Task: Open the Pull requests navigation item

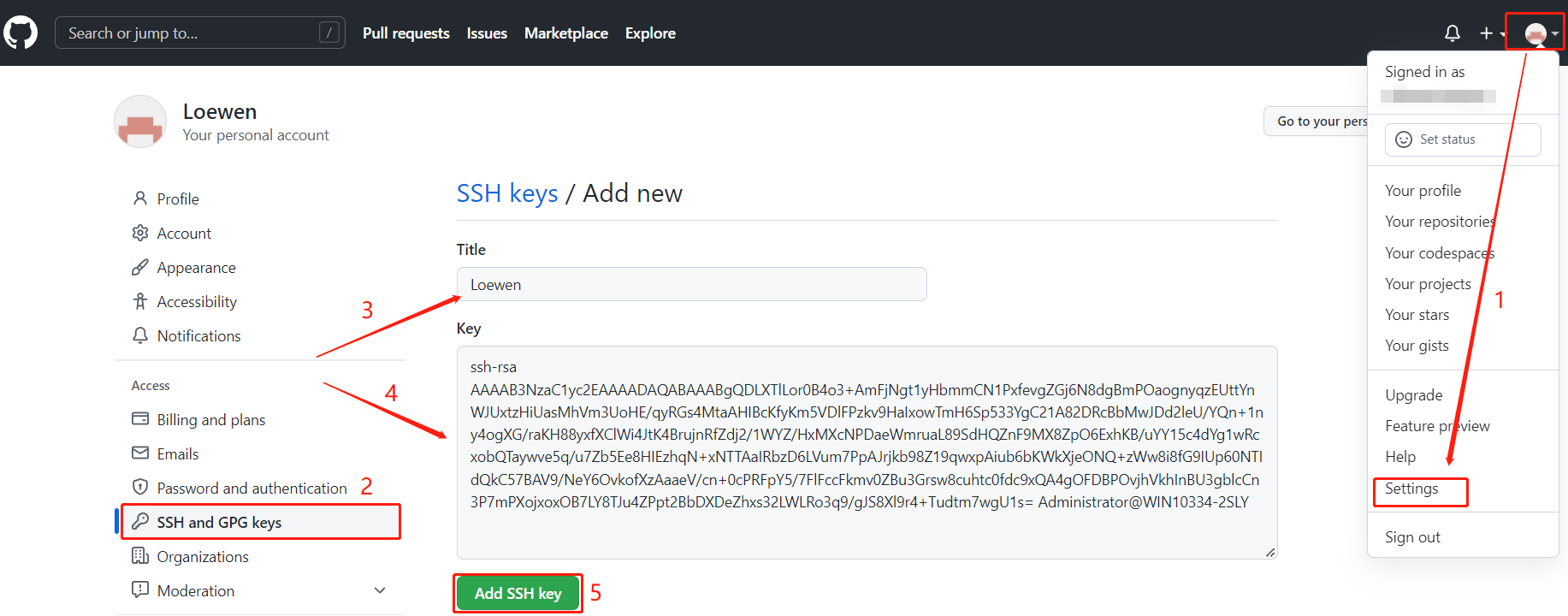Action: (405, 33)
